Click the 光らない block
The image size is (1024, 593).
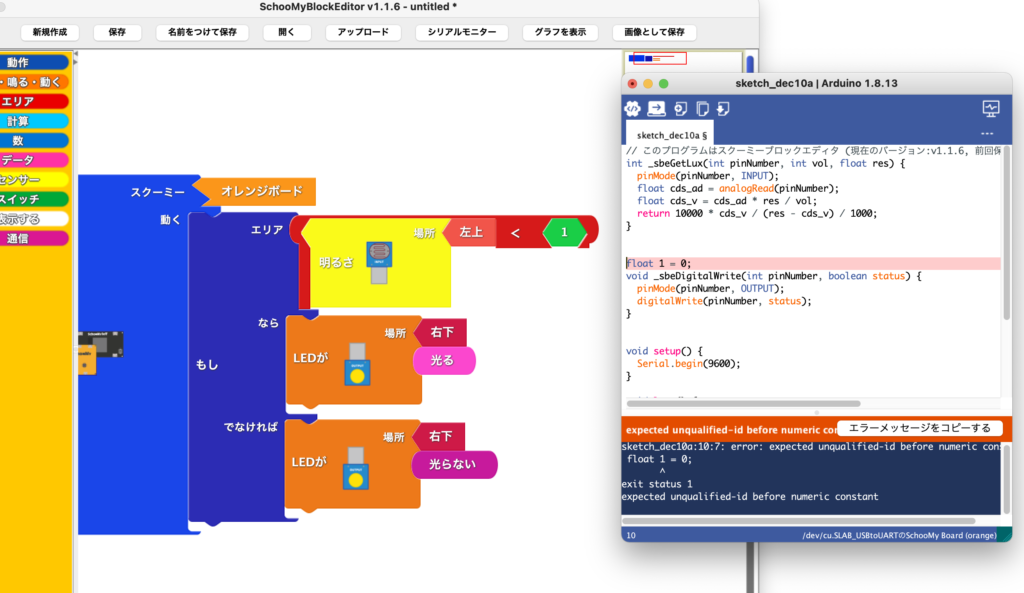tap(453, 464)
